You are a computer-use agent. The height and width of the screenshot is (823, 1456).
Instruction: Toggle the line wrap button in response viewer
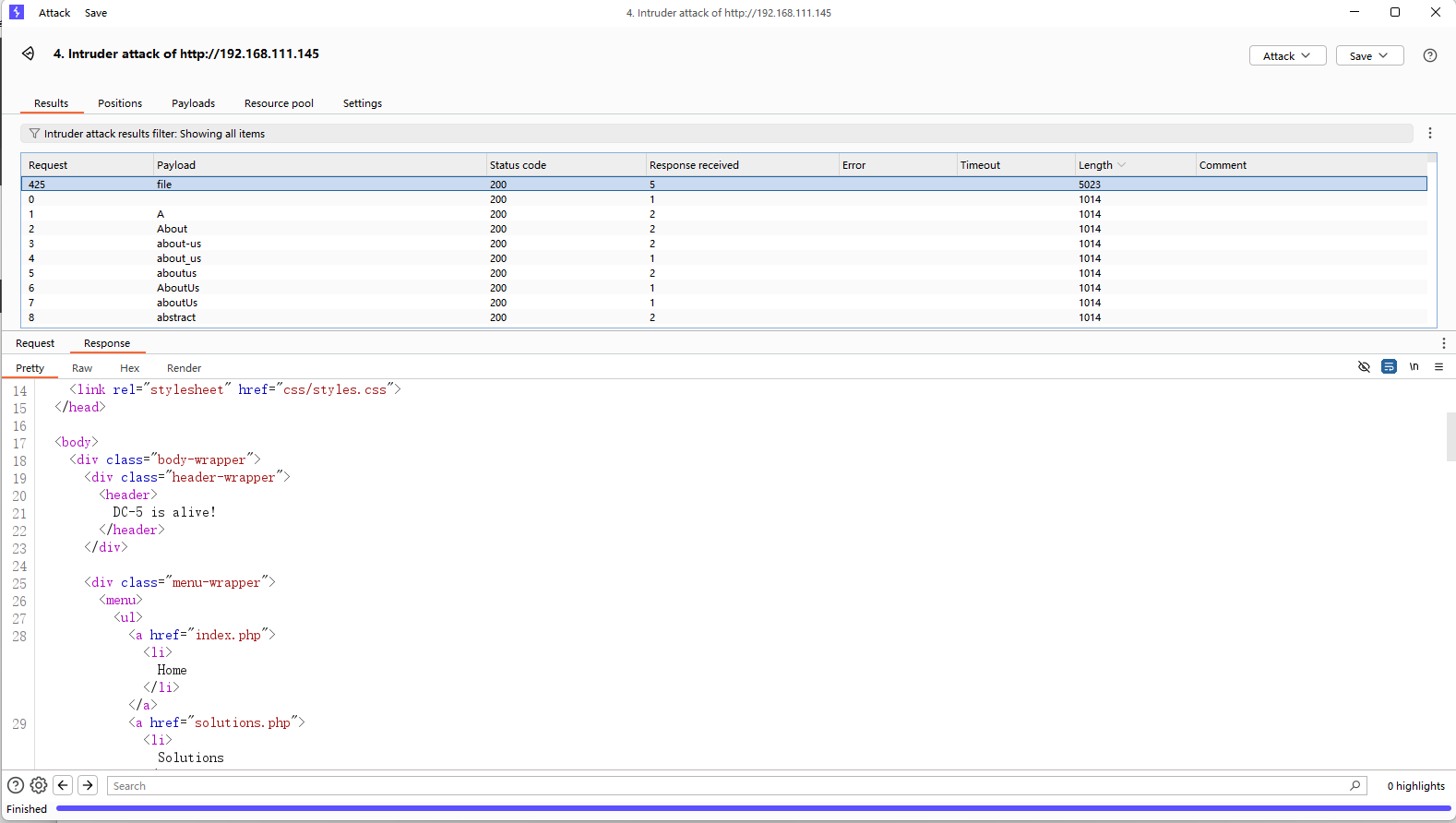[1389, 367]
